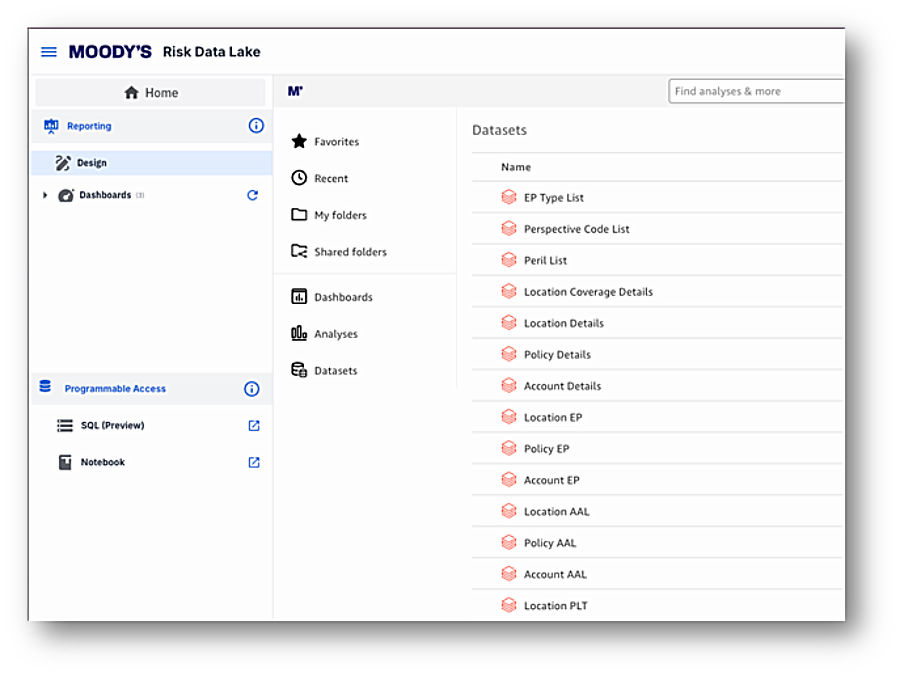Focus the Find analyses & more search field
This screenshot has height=676, width=900.
757,91
